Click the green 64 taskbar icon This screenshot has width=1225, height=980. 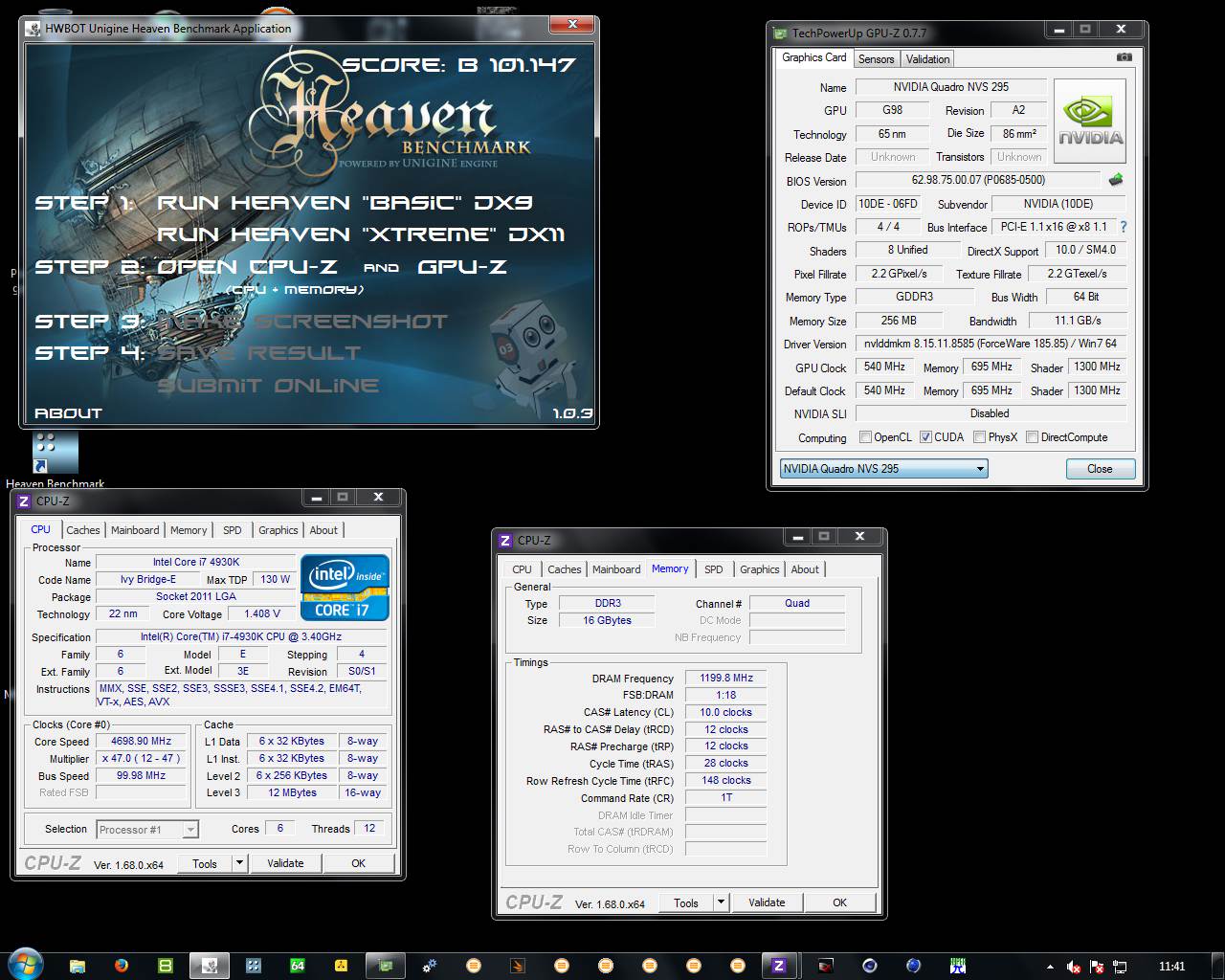pyautogui.click(x=298, y=966)
